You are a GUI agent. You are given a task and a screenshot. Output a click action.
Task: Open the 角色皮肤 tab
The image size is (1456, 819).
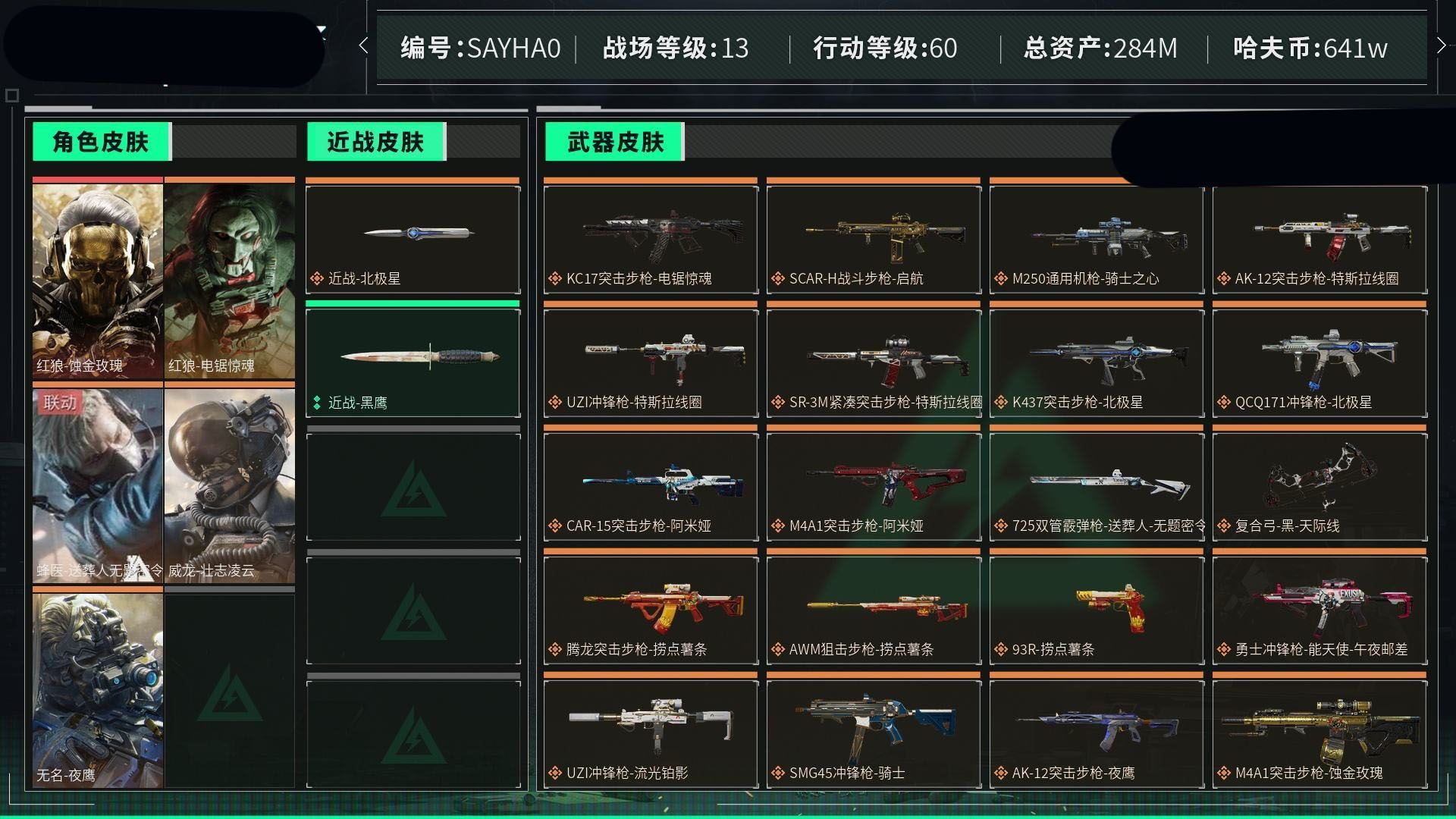102,142
